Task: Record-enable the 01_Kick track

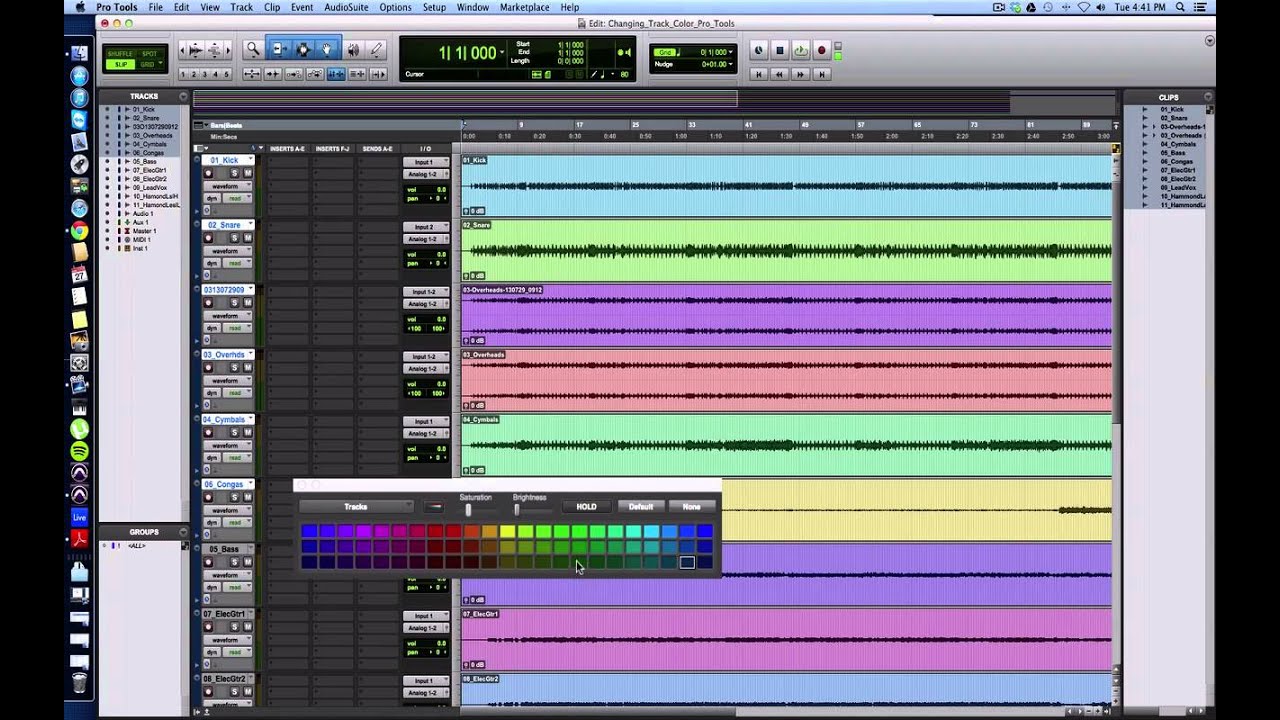Action: 208,174
